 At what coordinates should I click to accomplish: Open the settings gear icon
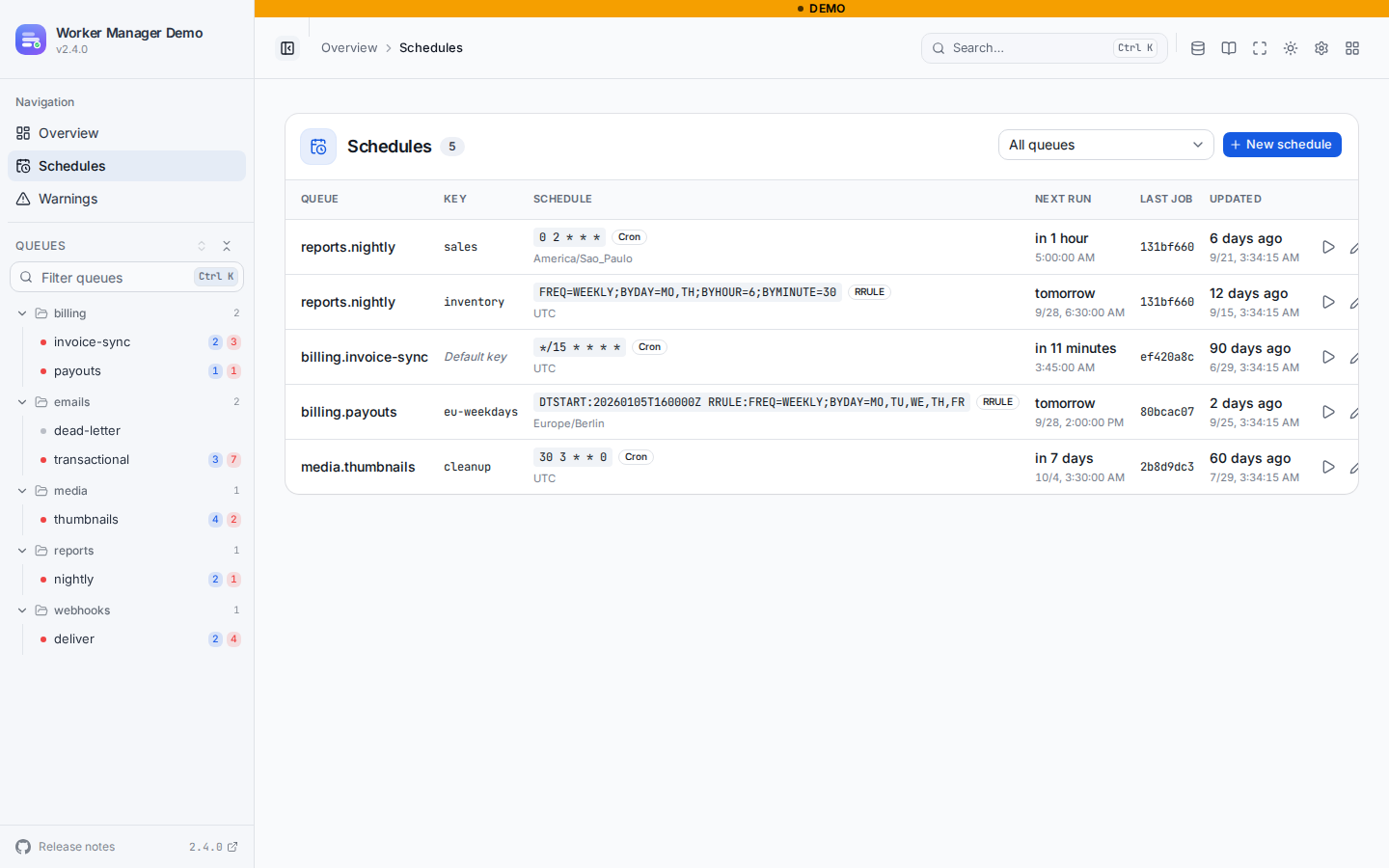[x=1321, y=48]
